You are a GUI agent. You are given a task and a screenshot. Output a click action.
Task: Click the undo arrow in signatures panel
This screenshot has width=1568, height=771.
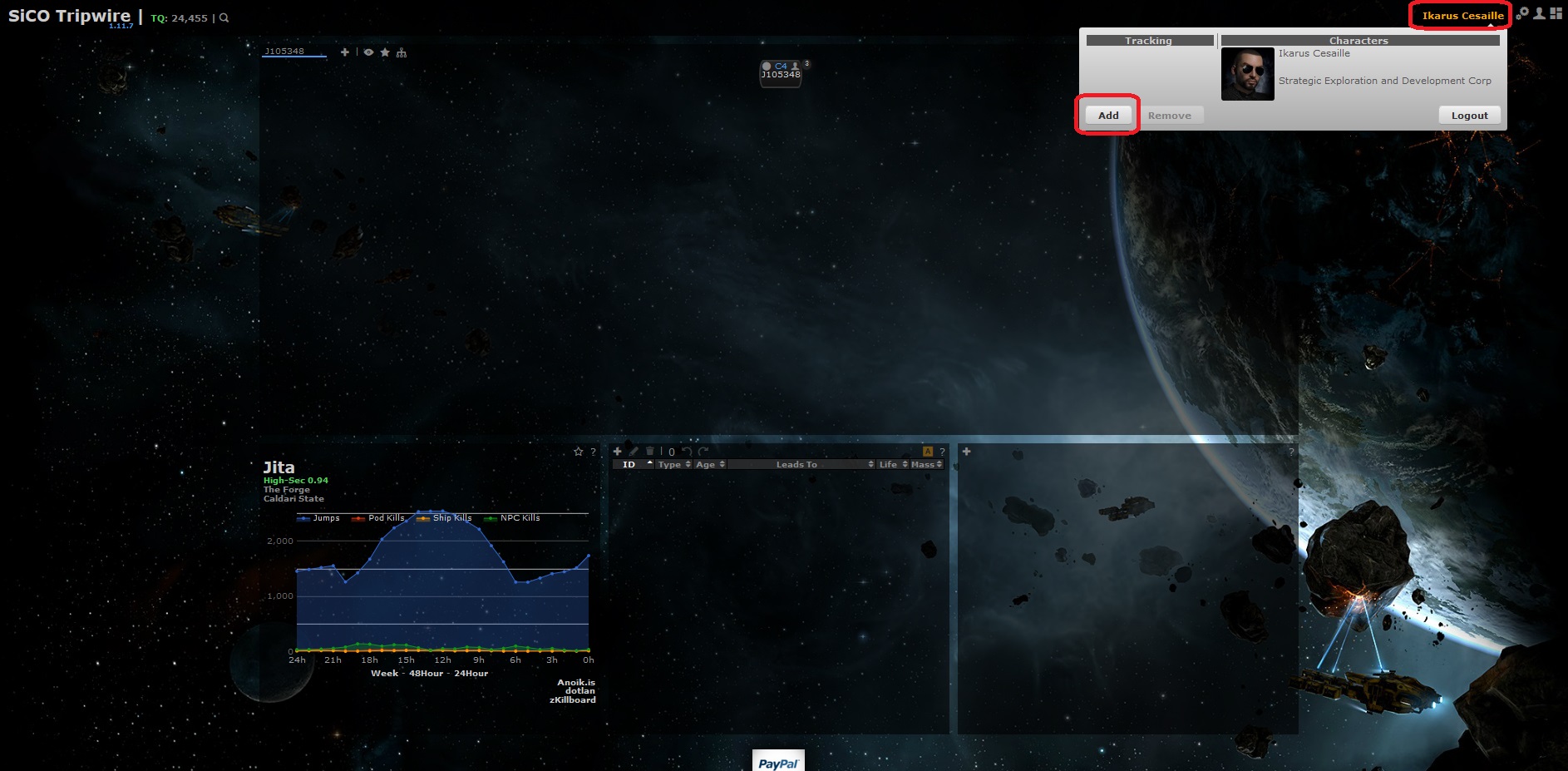687,452
